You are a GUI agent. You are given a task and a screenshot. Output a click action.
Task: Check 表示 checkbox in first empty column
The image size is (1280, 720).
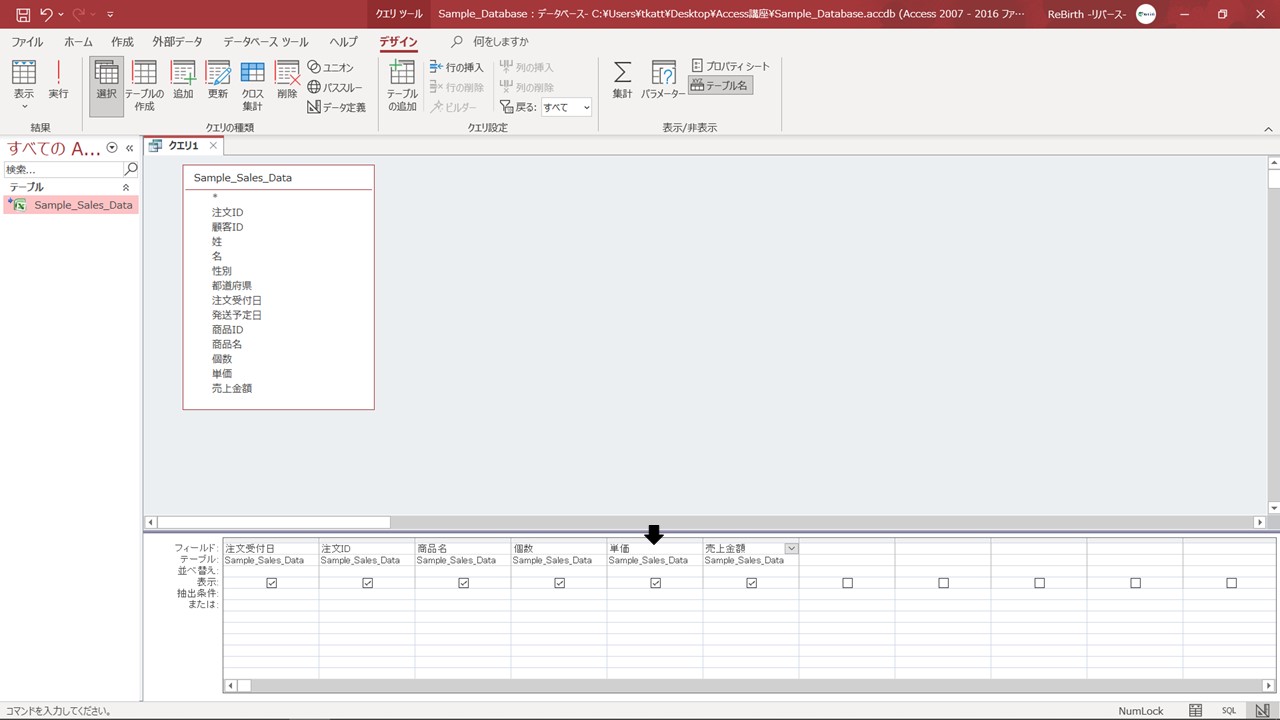[847, 583]
